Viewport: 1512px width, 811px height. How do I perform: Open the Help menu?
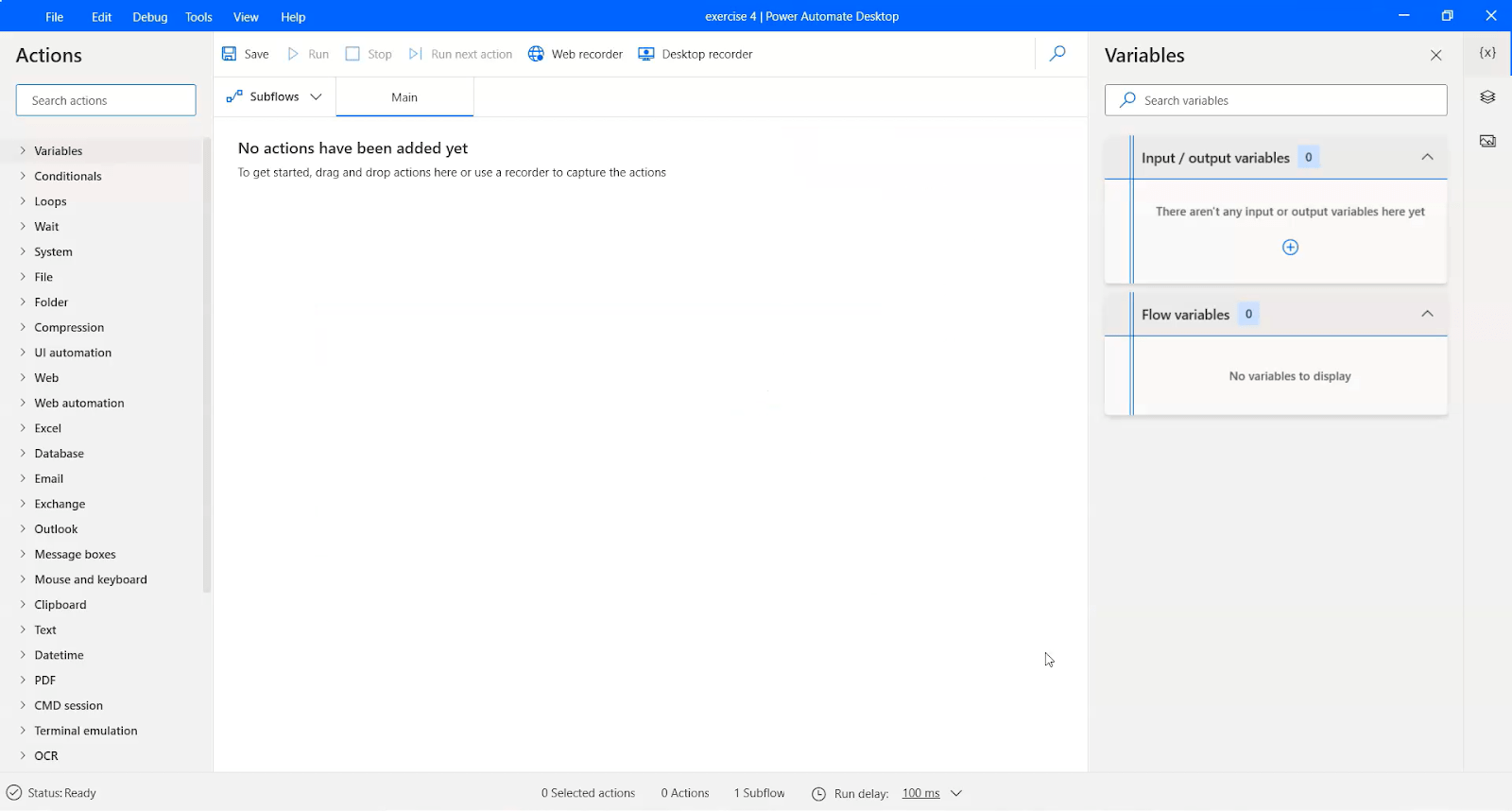pyautogui.click(x=293, y=16)
